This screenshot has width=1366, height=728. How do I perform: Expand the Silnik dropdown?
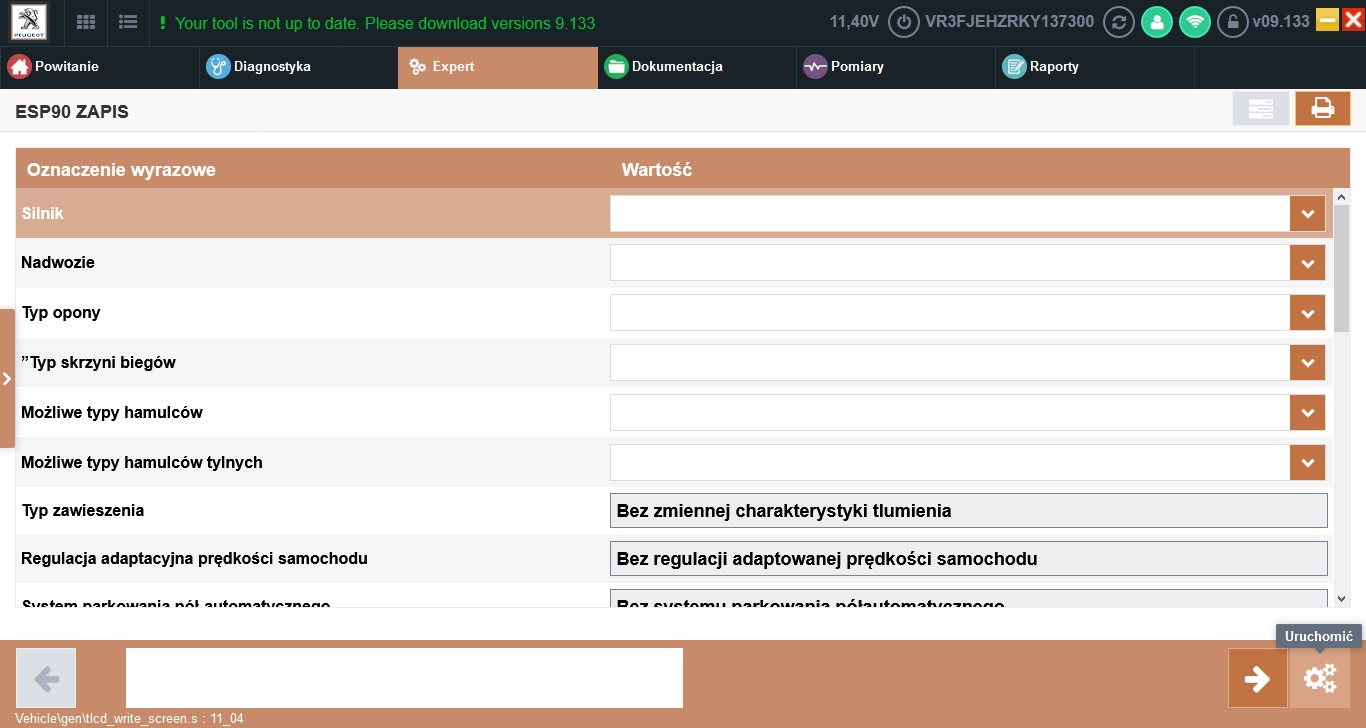[x=1307, y=214]
